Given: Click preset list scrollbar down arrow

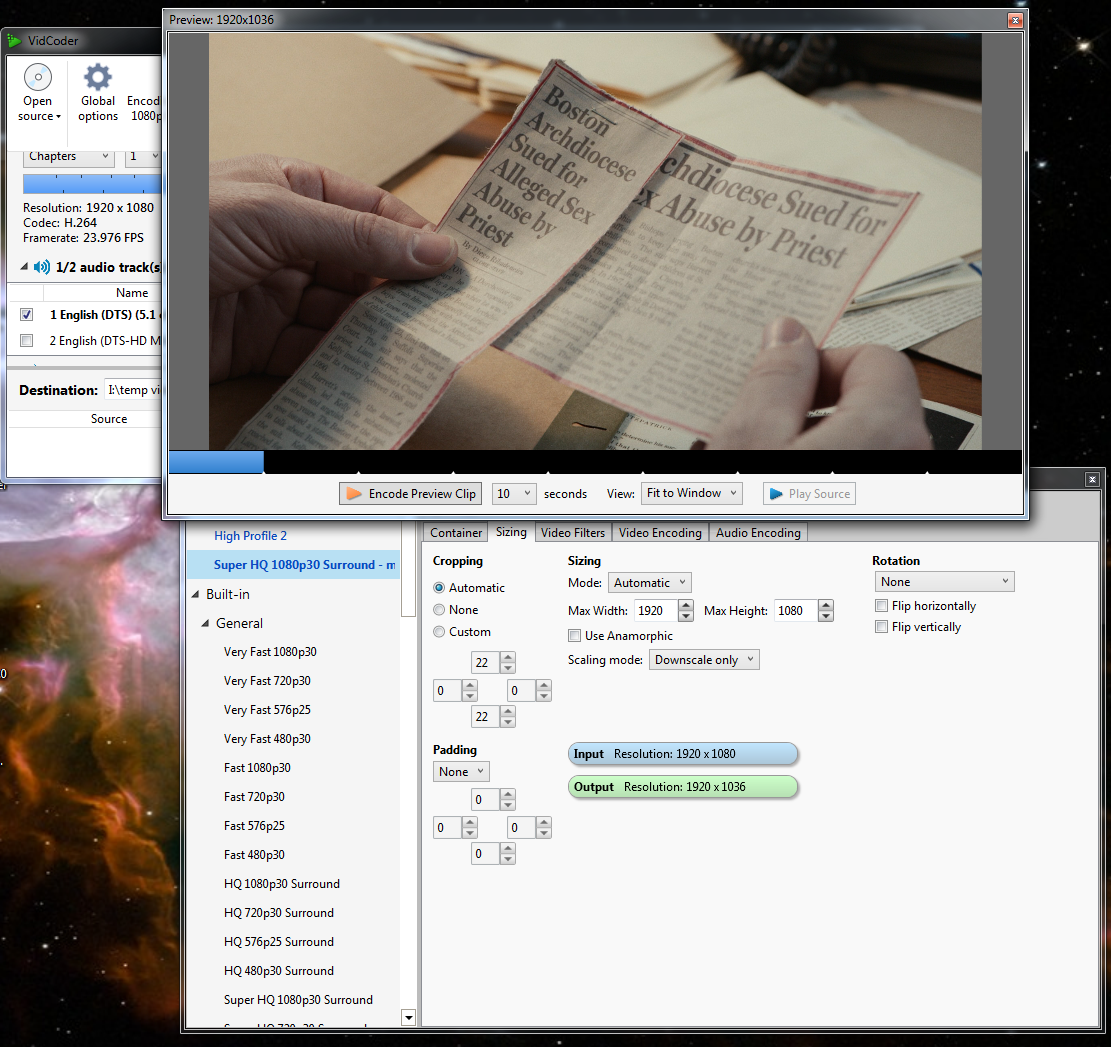Looking at the screenshot, I should (x=408, y=1017).
